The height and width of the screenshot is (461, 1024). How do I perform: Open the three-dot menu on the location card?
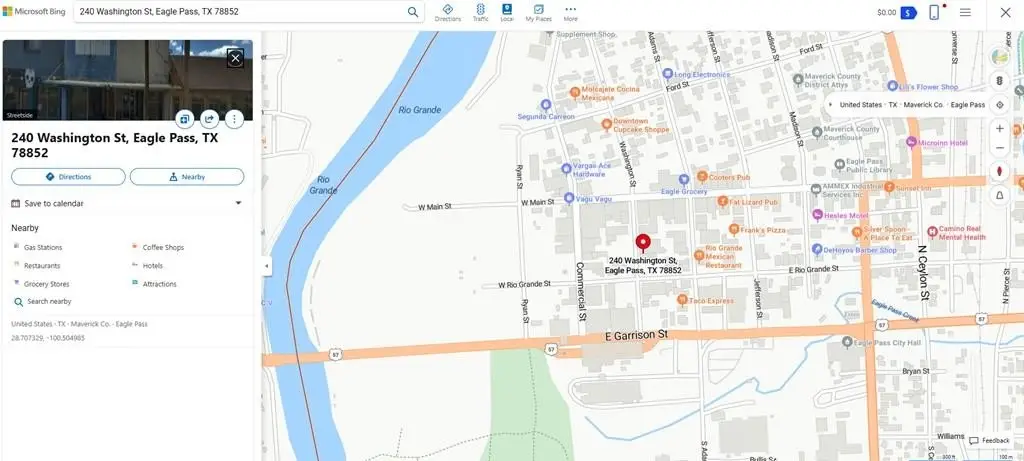(x=234, y=119)
